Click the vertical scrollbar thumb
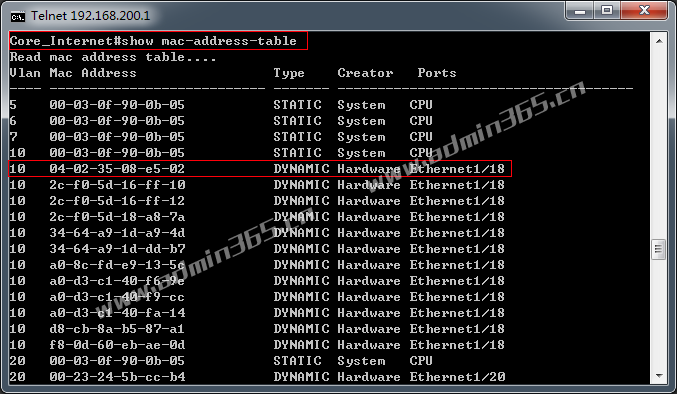The height and width of the screenshot is (394, 677). [659, 249]
